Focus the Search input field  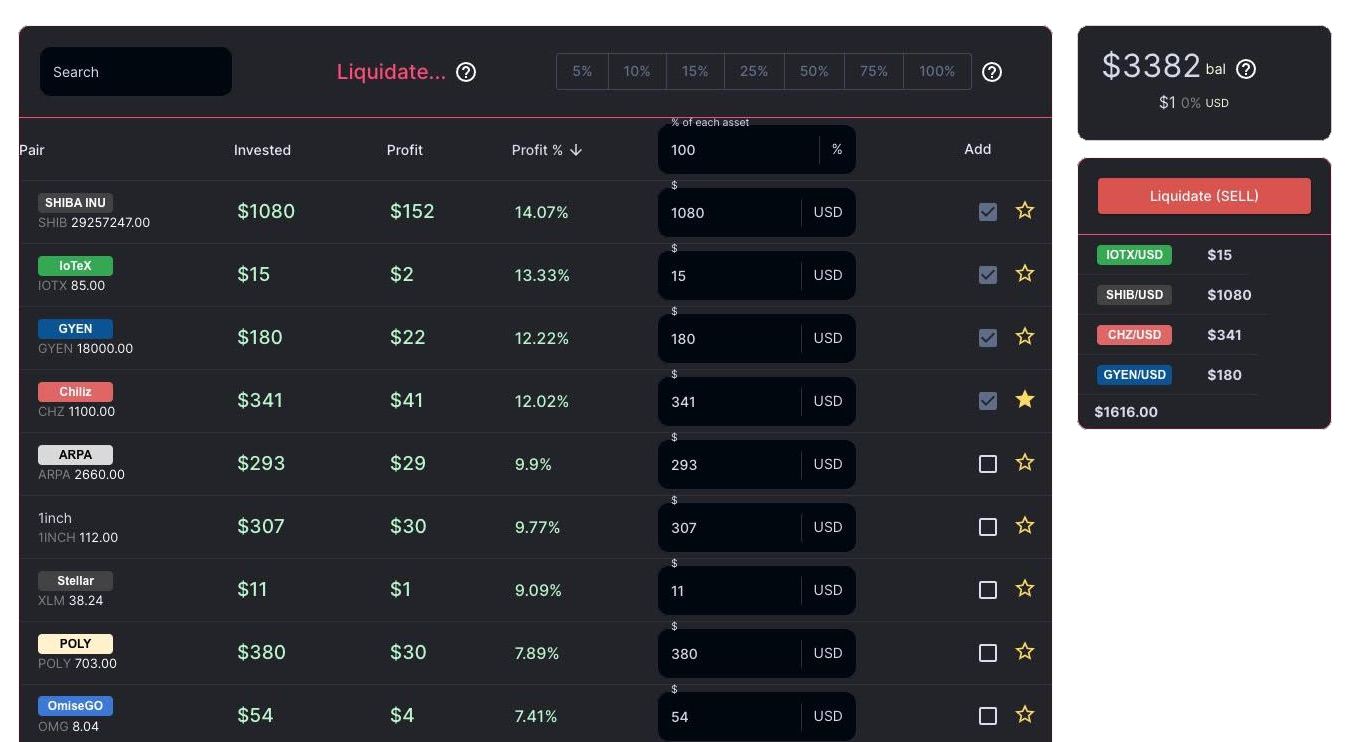(136, 72)
